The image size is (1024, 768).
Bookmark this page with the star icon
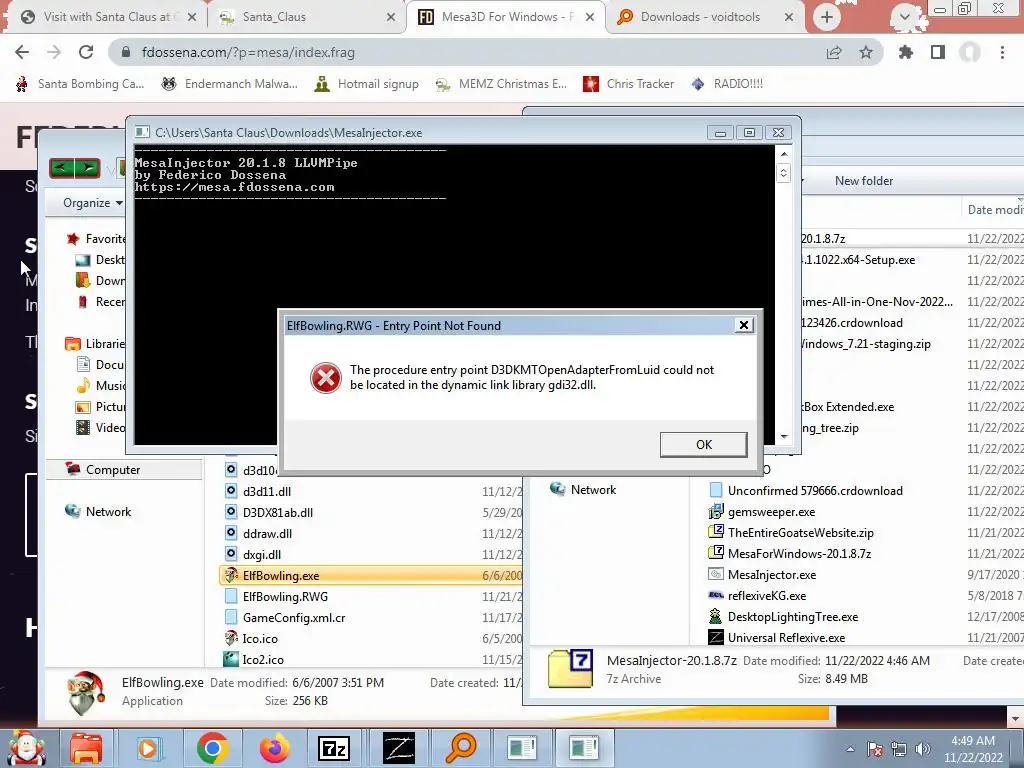(866, 52)
